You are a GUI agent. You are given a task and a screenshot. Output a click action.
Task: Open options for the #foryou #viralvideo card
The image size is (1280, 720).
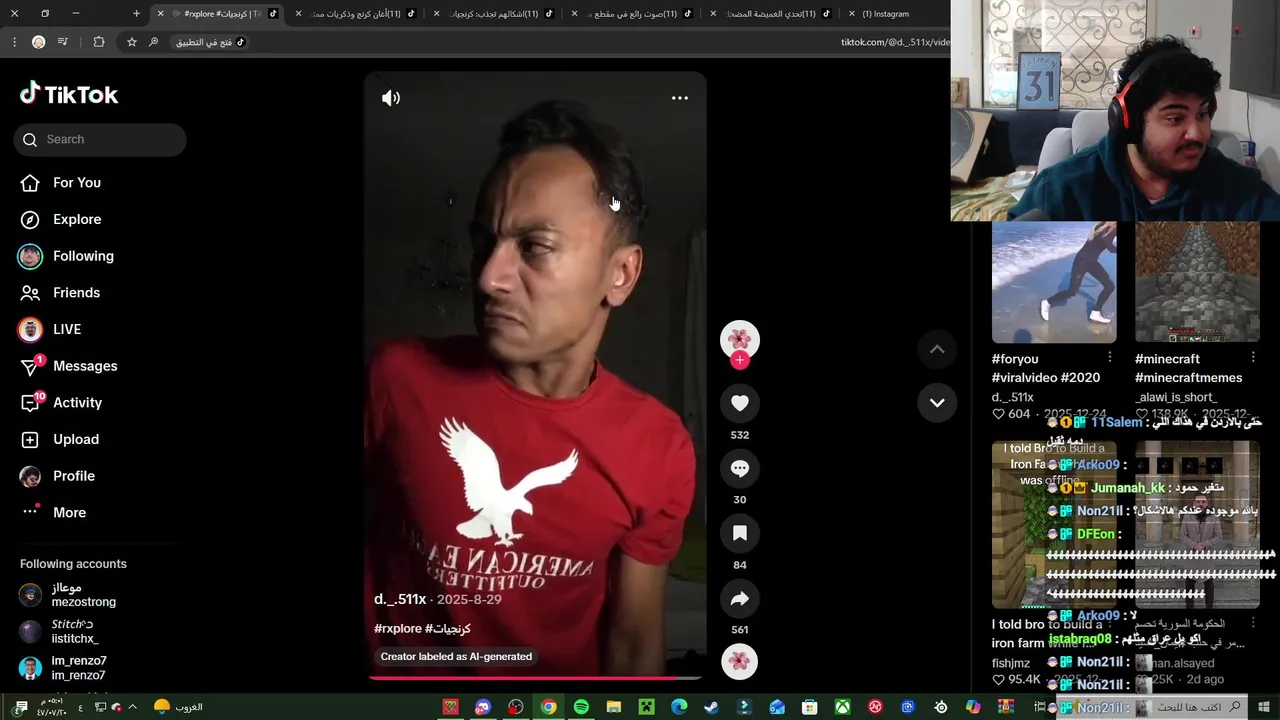pyautogui.click(x=1110, y=358)
